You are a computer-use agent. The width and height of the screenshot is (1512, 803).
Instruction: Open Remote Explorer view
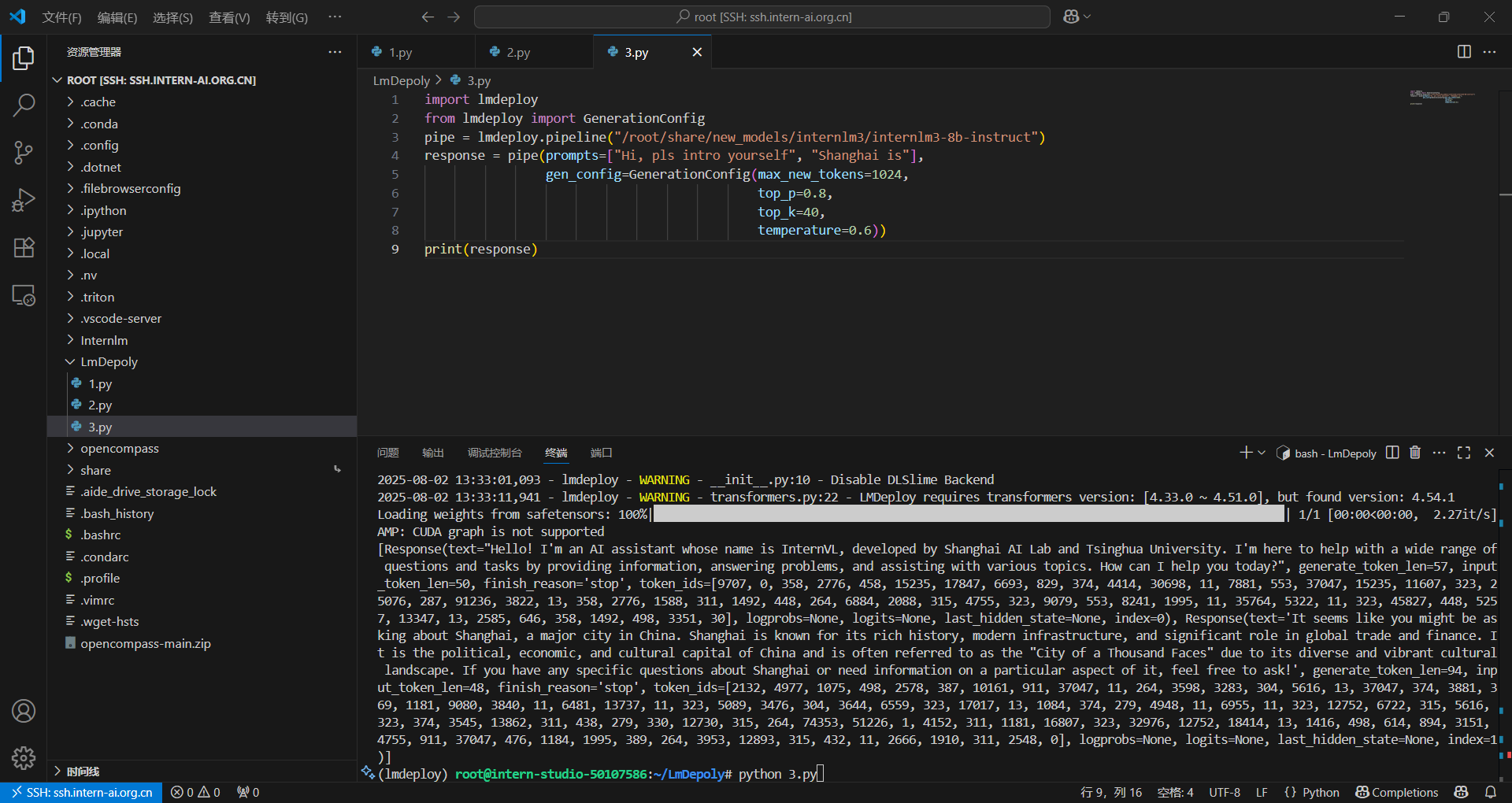24,295
